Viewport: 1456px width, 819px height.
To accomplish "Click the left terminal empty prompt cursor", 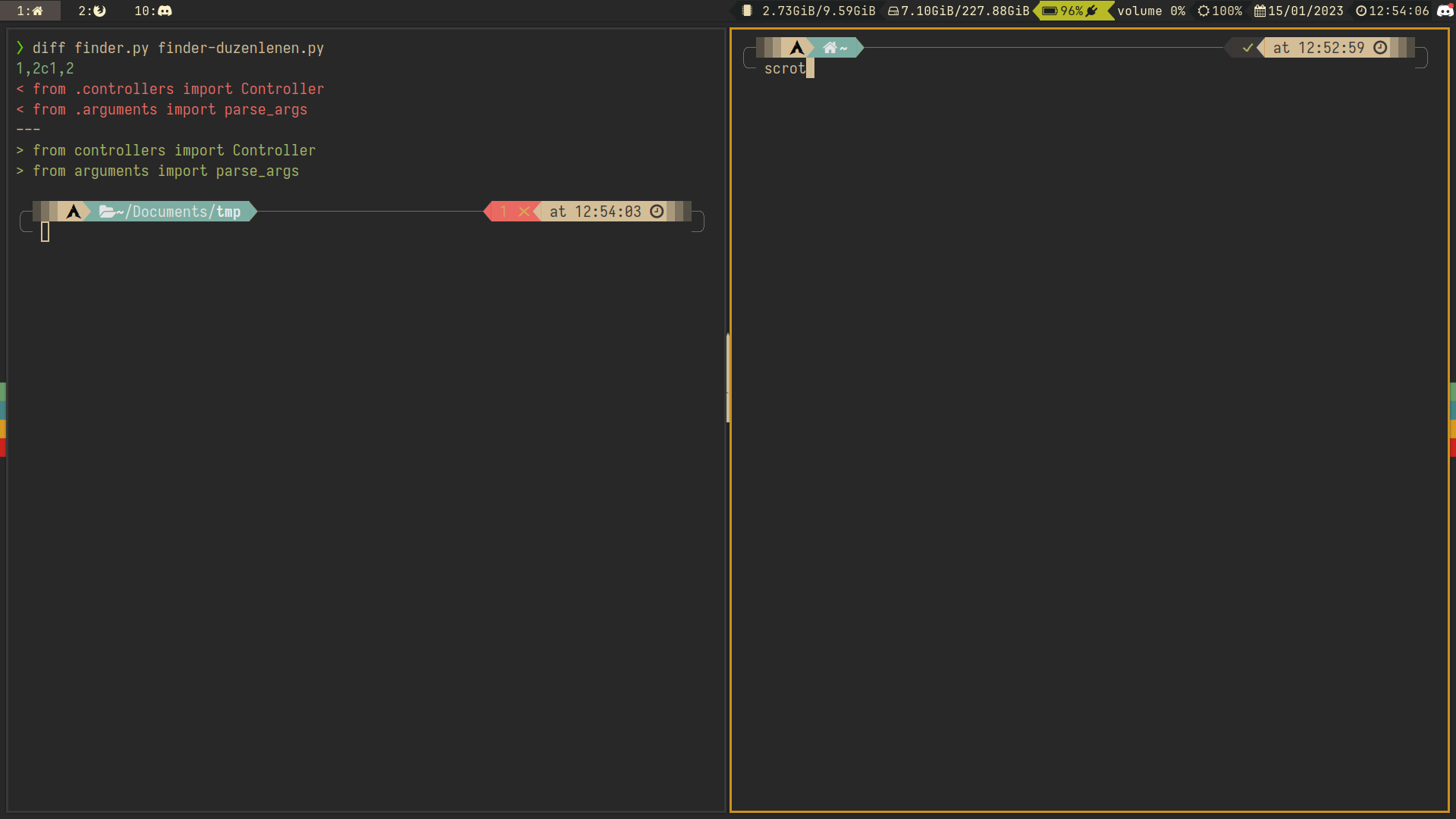I will 45,232.
